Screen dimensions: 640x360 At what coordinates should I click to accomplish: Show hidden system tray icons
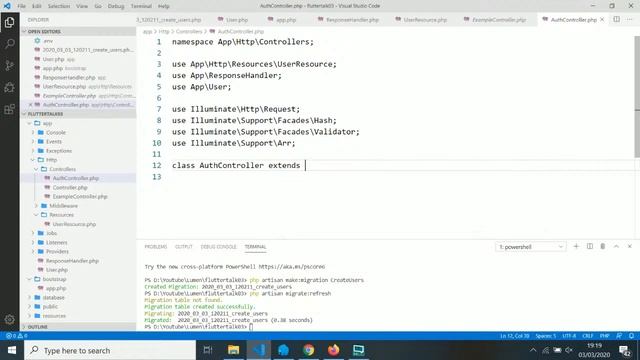[533, 350]
